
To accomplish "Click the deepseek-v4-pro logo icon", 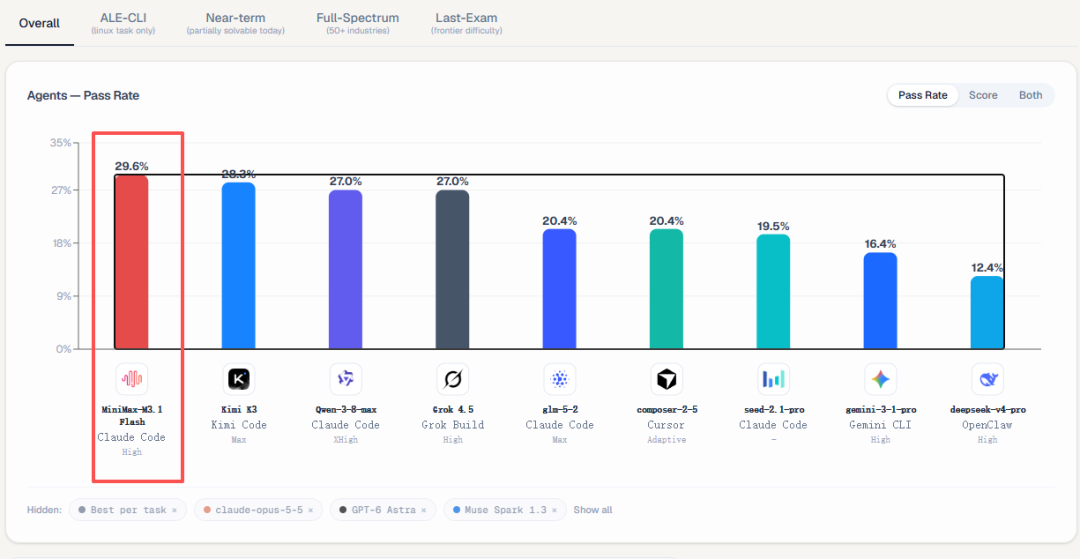I will (988, 379).
